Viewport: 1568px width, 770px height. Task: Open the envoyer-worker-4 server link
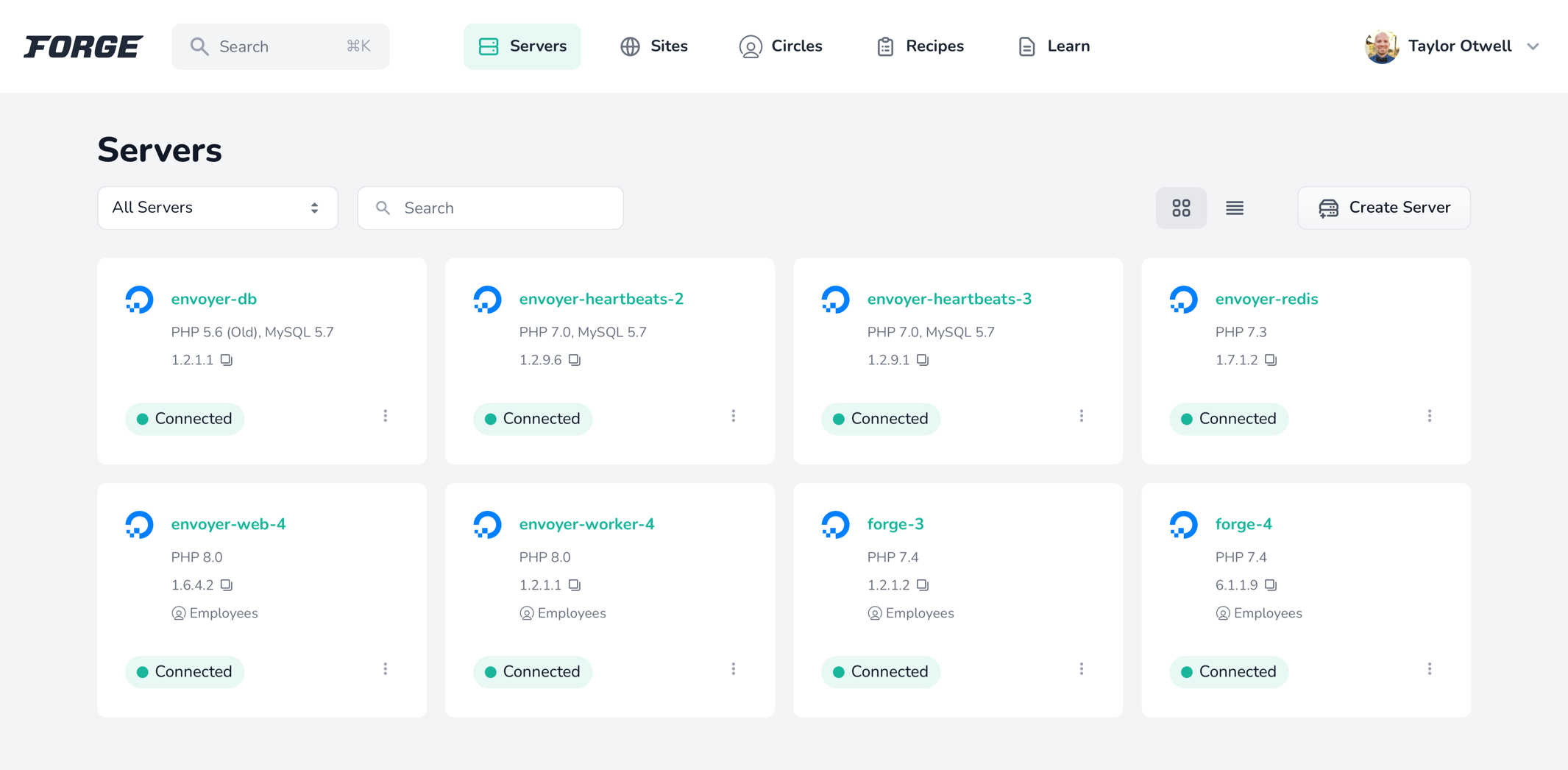tap(586, 524)
